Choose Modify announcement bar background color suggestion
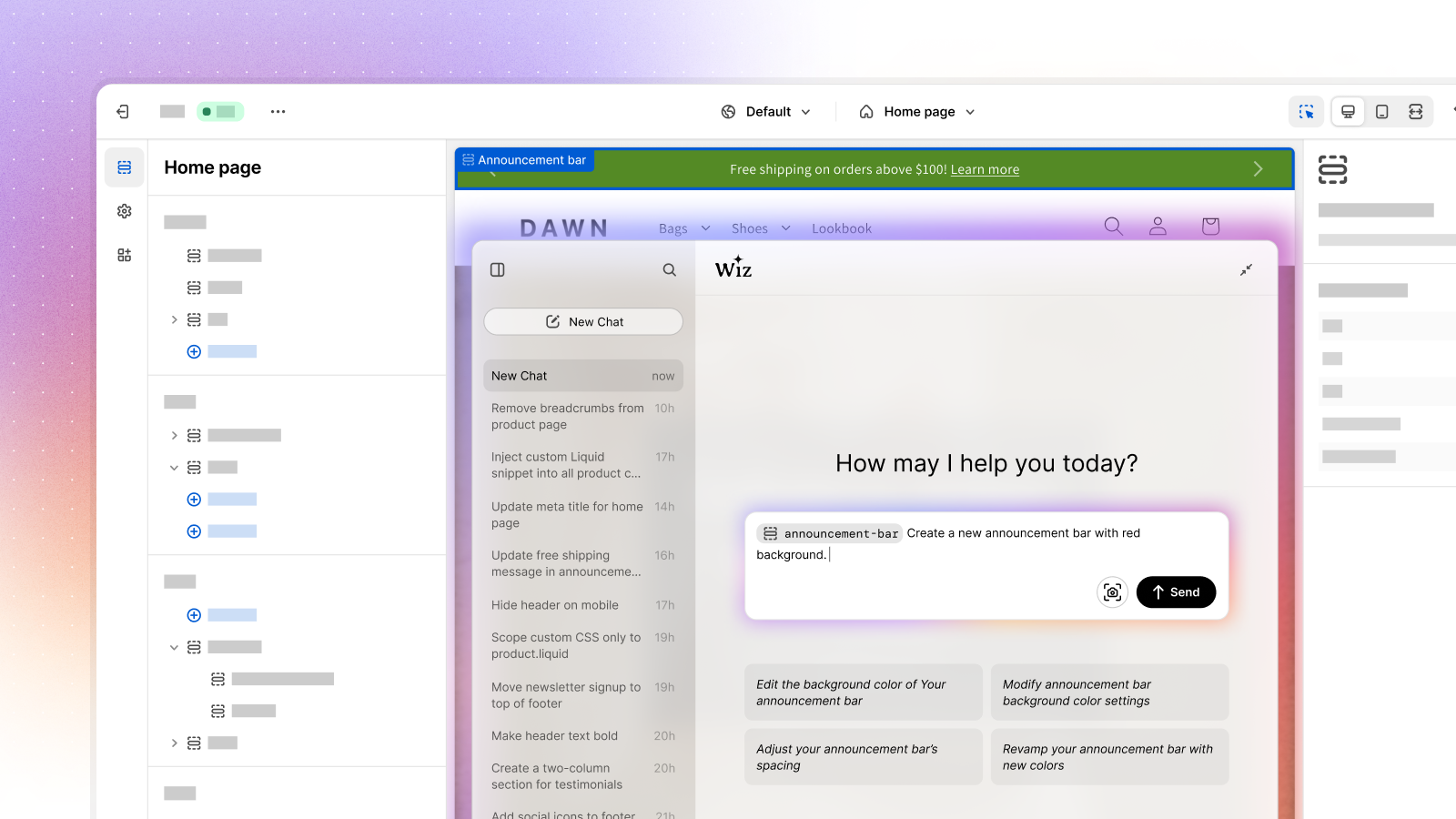Image resolution: width=1456 pixels, height=819 pixels. [x=1109, y=693]
